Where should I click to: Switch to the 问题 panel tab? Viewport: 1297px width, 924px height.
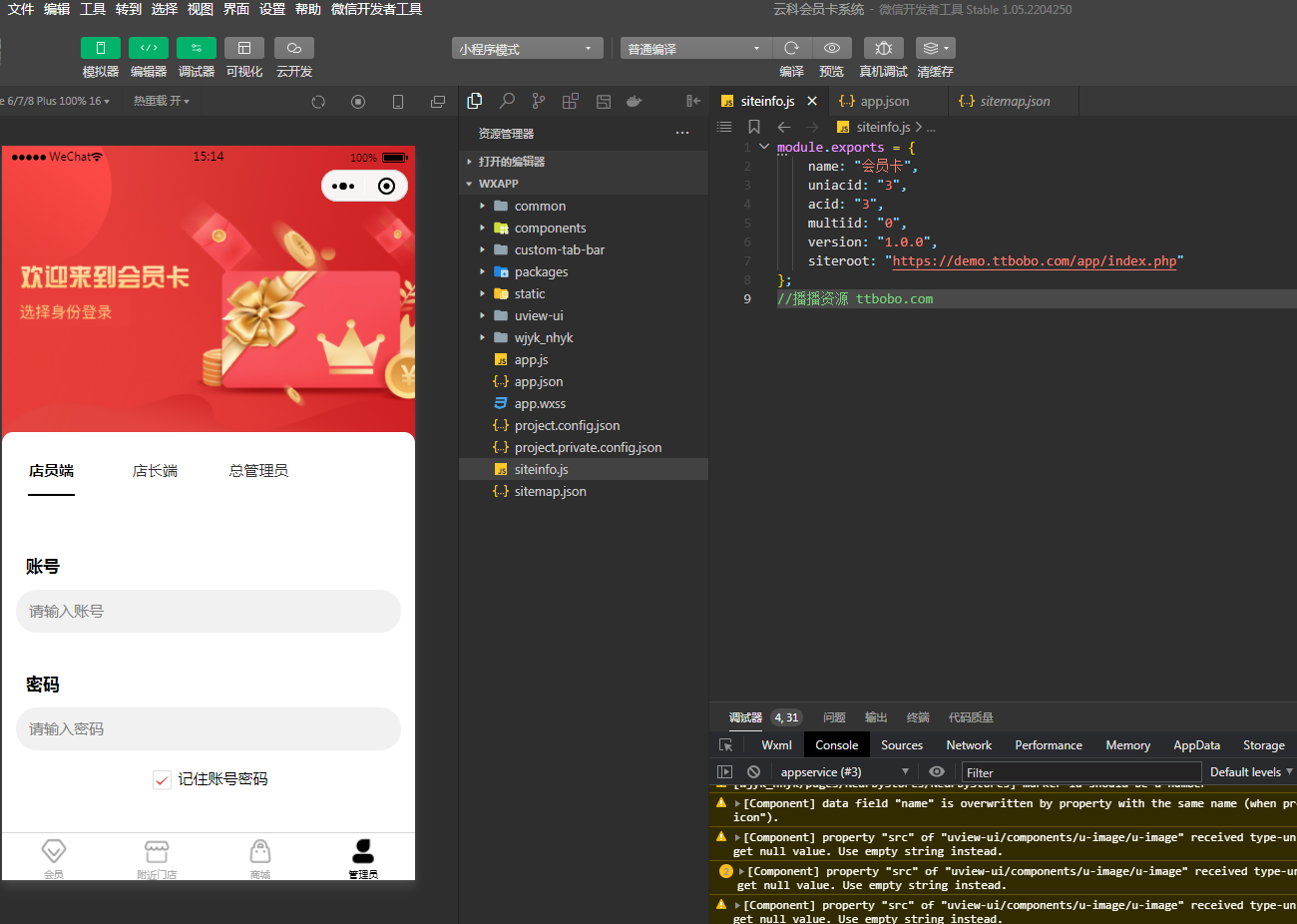point(834,717)
